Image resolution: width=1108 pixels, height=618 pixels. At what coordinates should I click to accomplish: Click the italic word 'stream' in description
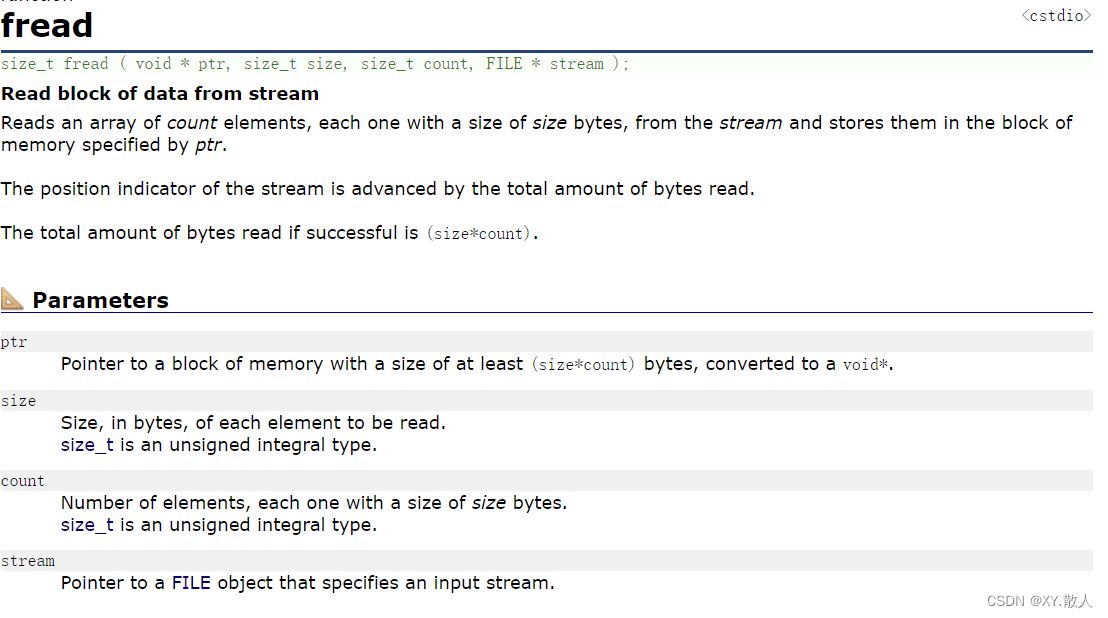click(x=750, y=123)
